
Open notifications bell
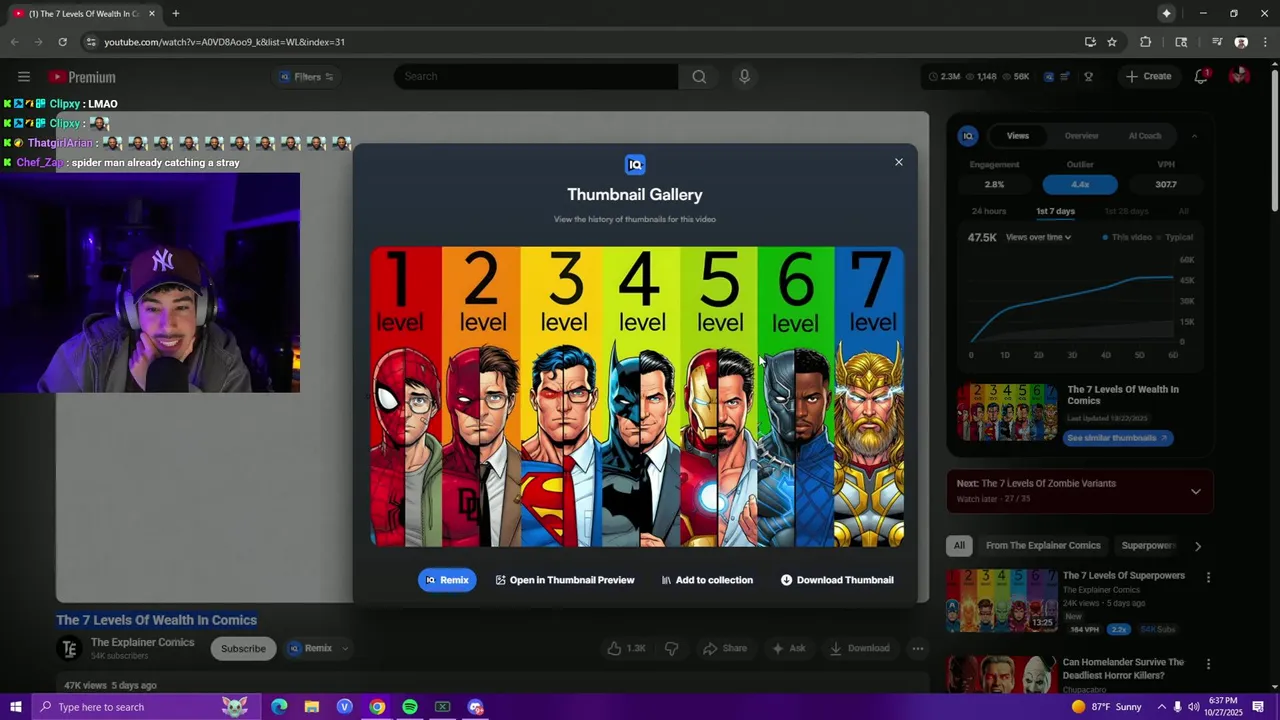tap(1201, 77)
